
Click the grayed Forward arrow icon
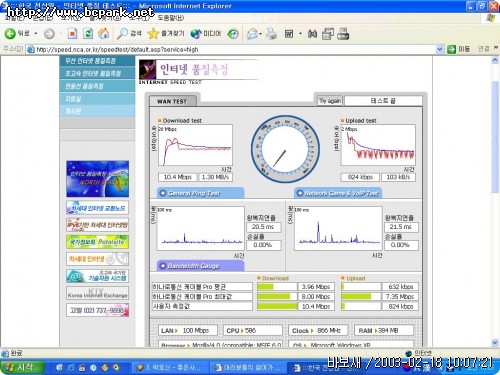click(x=49, y=34)
